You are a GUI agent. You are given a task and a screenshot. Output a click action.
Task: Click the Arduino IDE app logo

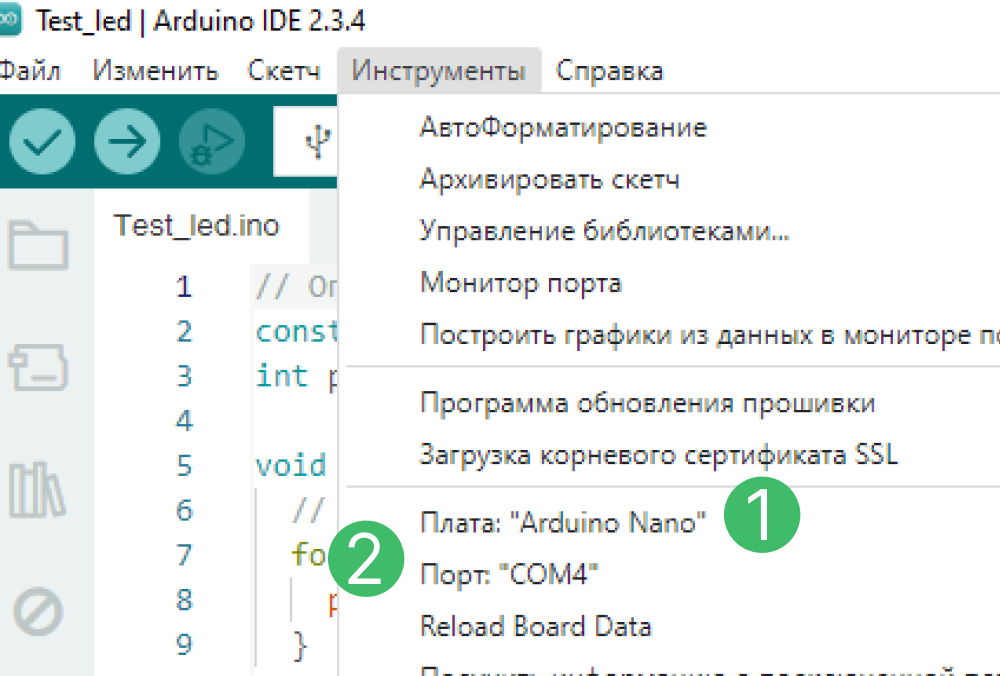coord(9,20)
